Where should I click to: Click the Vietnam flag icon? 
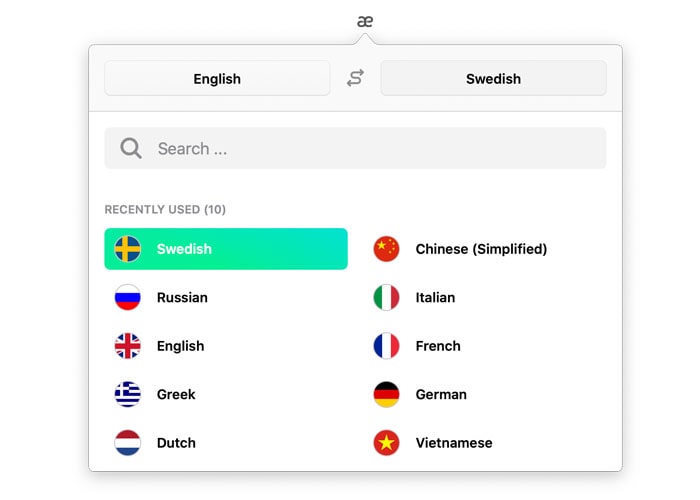386,443
